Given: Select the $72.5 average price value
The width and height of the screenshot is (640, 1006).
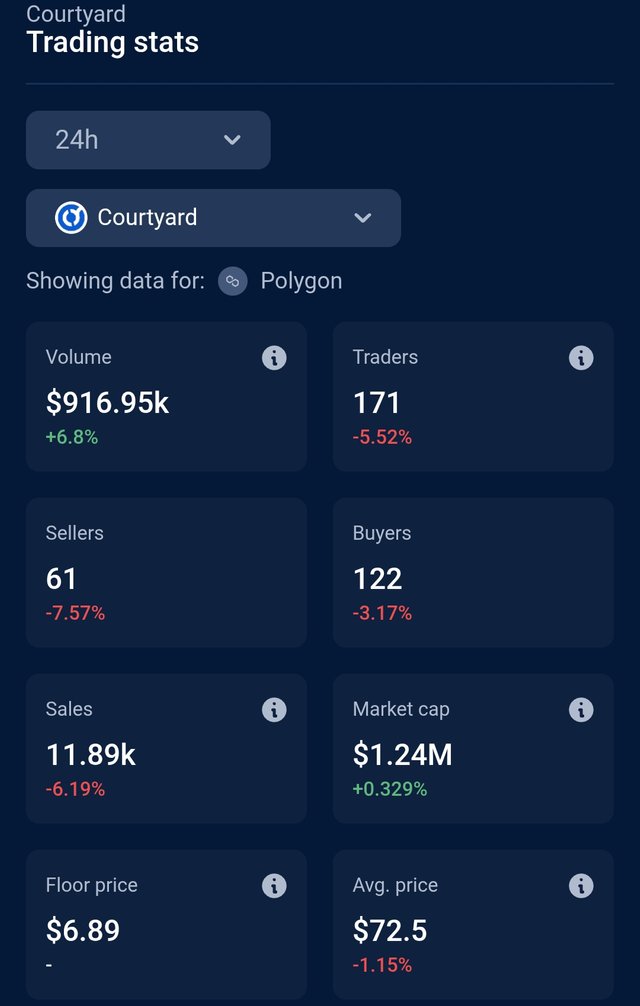Looking at the screenshot, I should coord(390,931).
